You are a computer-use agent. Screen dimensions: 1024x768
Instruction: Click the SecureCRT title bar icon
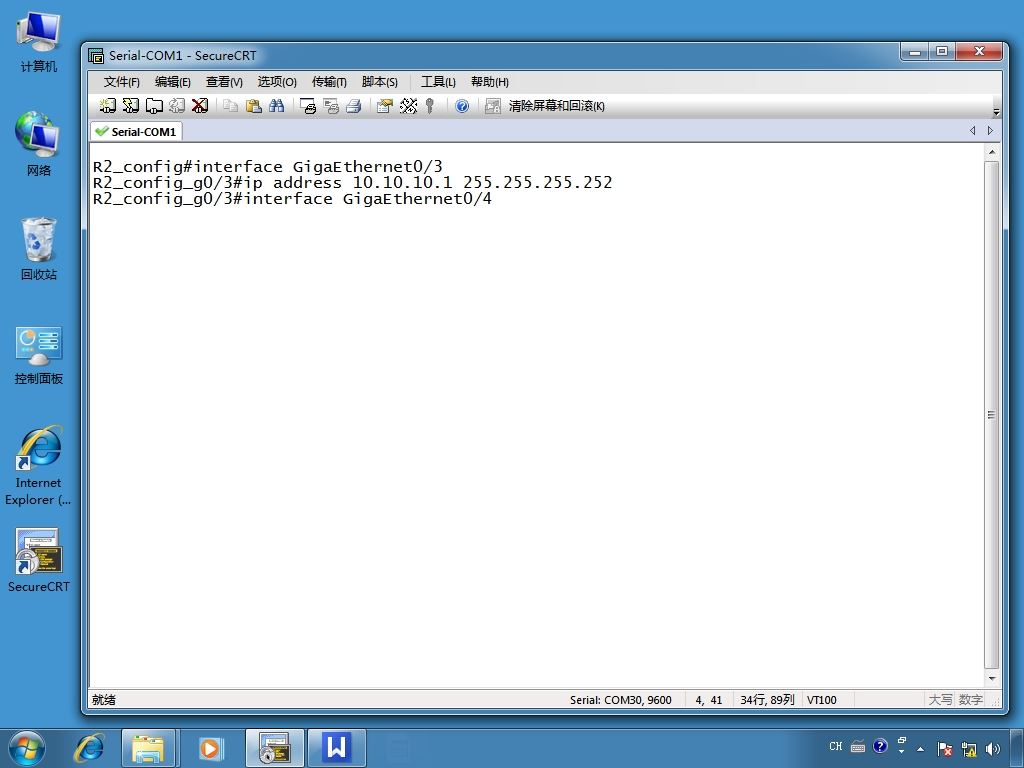[x=96, y=56]
